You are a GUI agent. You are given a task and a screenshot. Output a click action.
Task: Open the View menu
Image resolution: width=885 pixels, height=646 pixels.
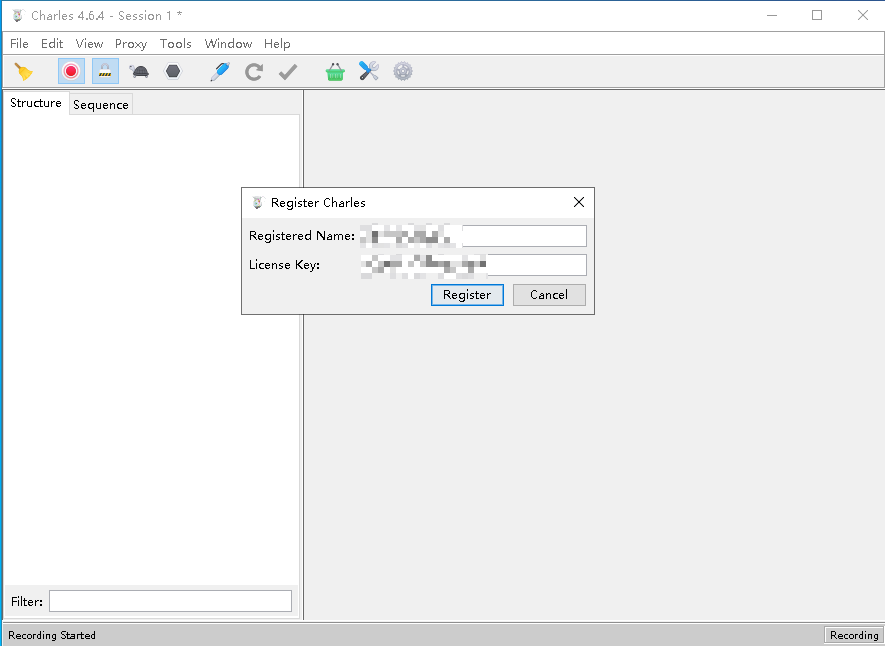pyautogui.click(x=89, y=43)
